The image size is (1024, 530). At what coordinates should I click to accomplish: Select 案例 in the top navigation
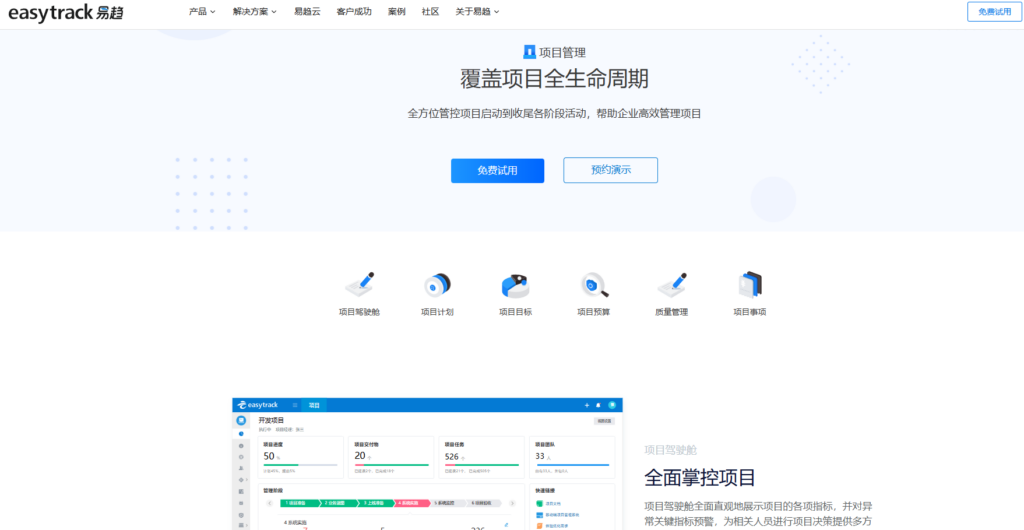tap(396, 12)
